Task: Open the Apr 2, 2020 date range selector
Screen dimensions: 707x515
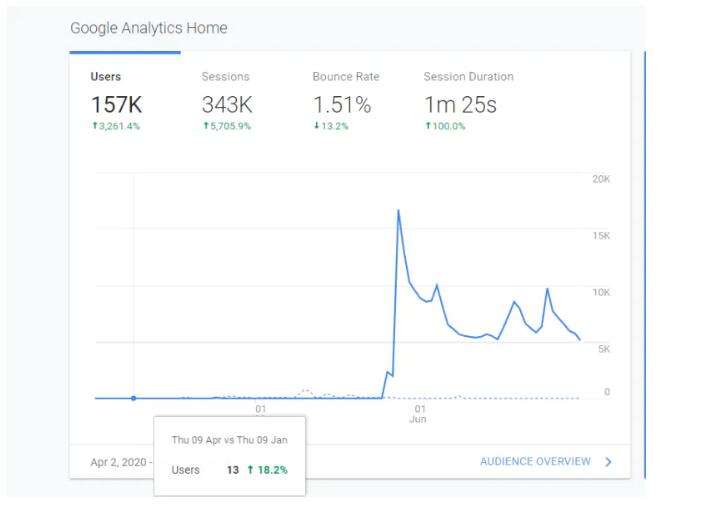Action: click(x=121, y=462)
